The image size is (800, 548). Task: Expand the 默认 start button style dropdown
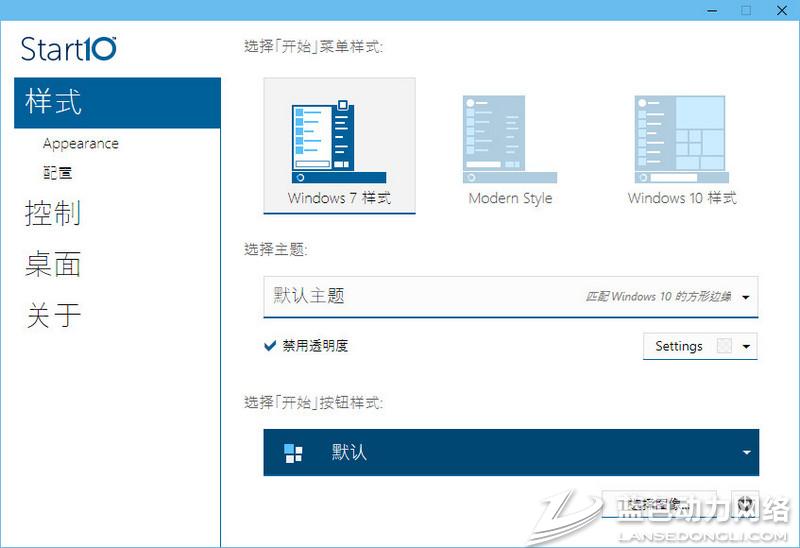(746, 453)
